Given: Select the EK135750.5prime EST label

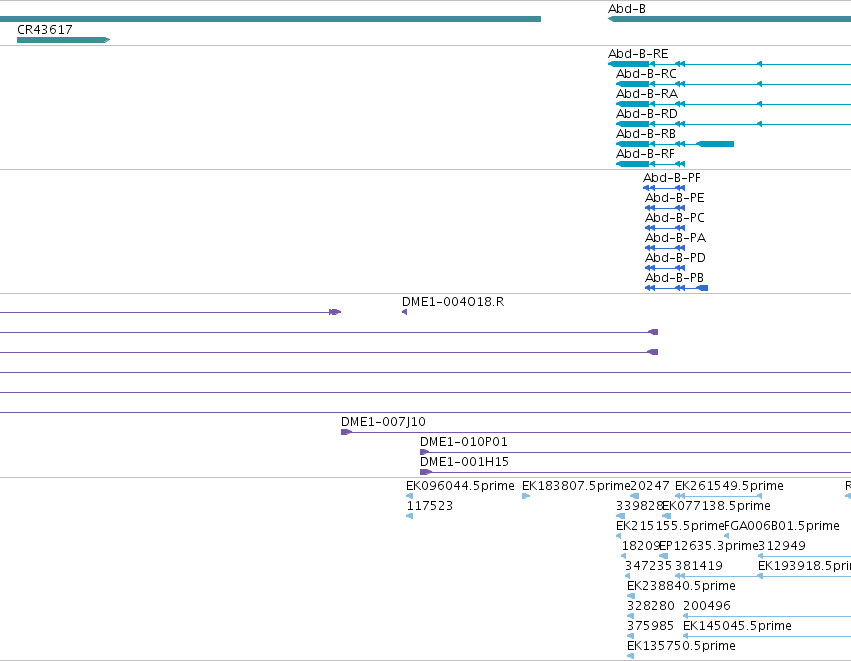Looking at the screenshot, I should 681,647.
